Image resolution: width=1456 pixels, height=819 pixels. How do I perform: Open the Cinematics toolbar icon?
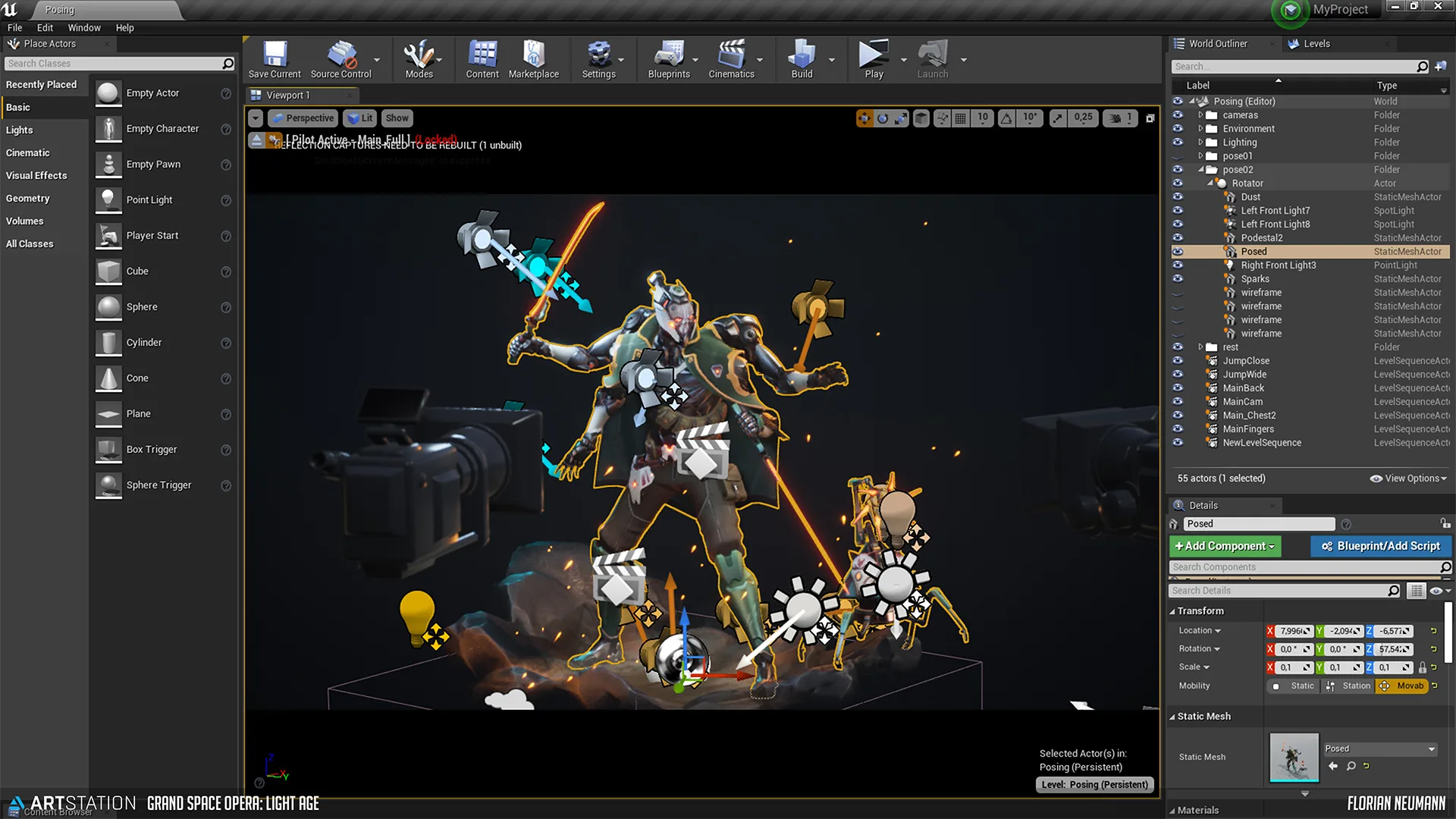coord(732,59)
